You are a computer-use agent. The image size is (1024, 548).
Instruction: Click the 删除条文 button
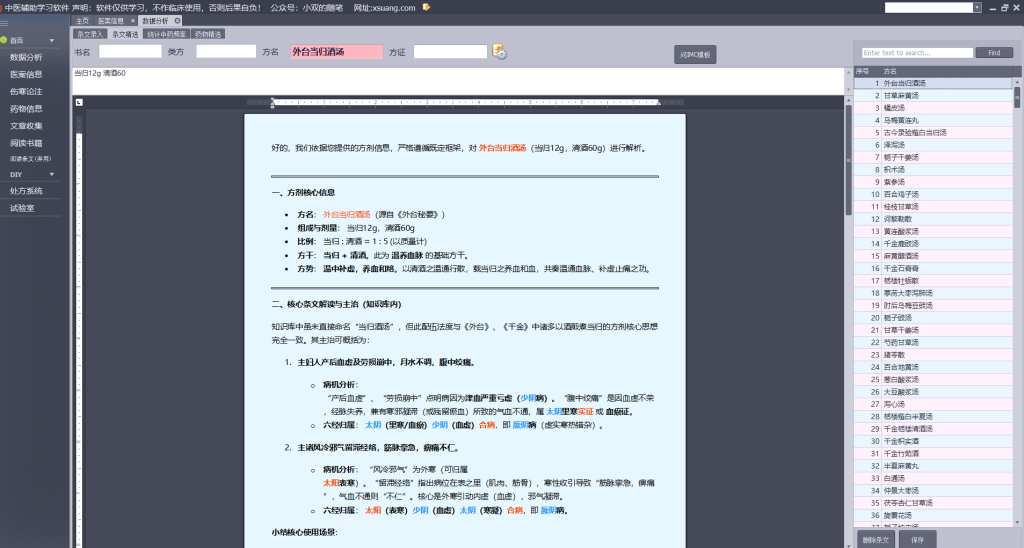click(x=874, y=539)
